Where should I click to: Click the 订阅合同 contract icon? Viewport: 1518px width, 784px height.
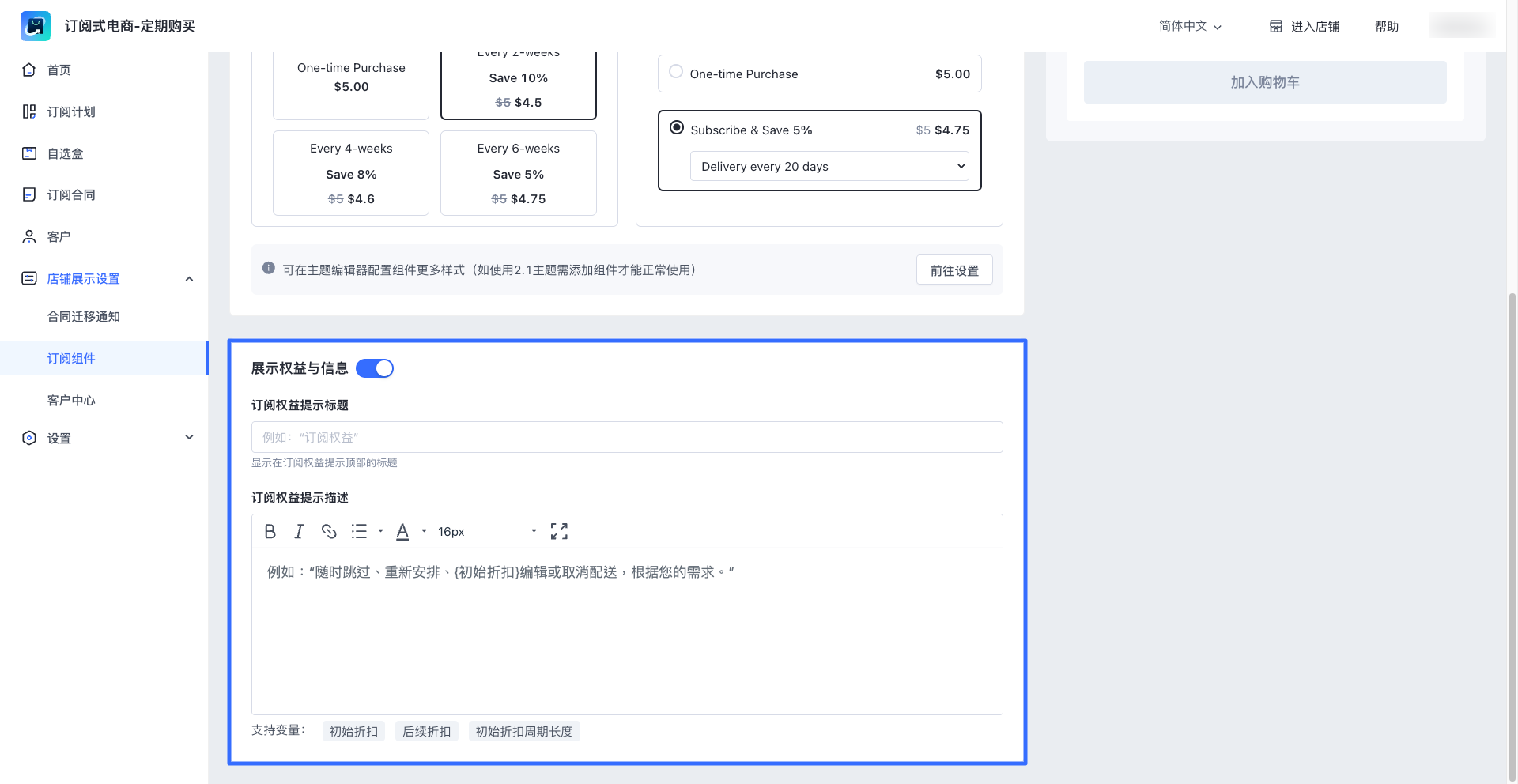tap(29, 194)
